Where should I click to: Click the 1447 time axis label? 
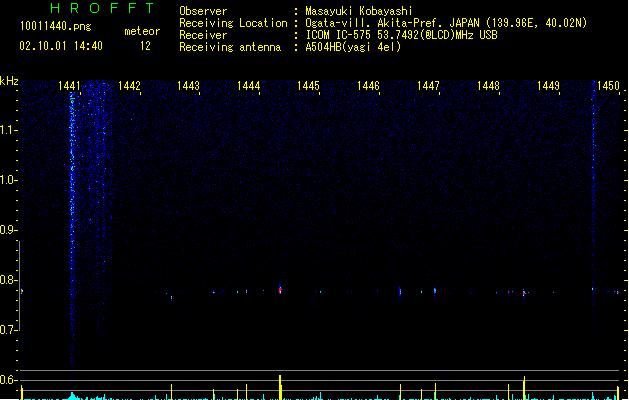(428, 86)
